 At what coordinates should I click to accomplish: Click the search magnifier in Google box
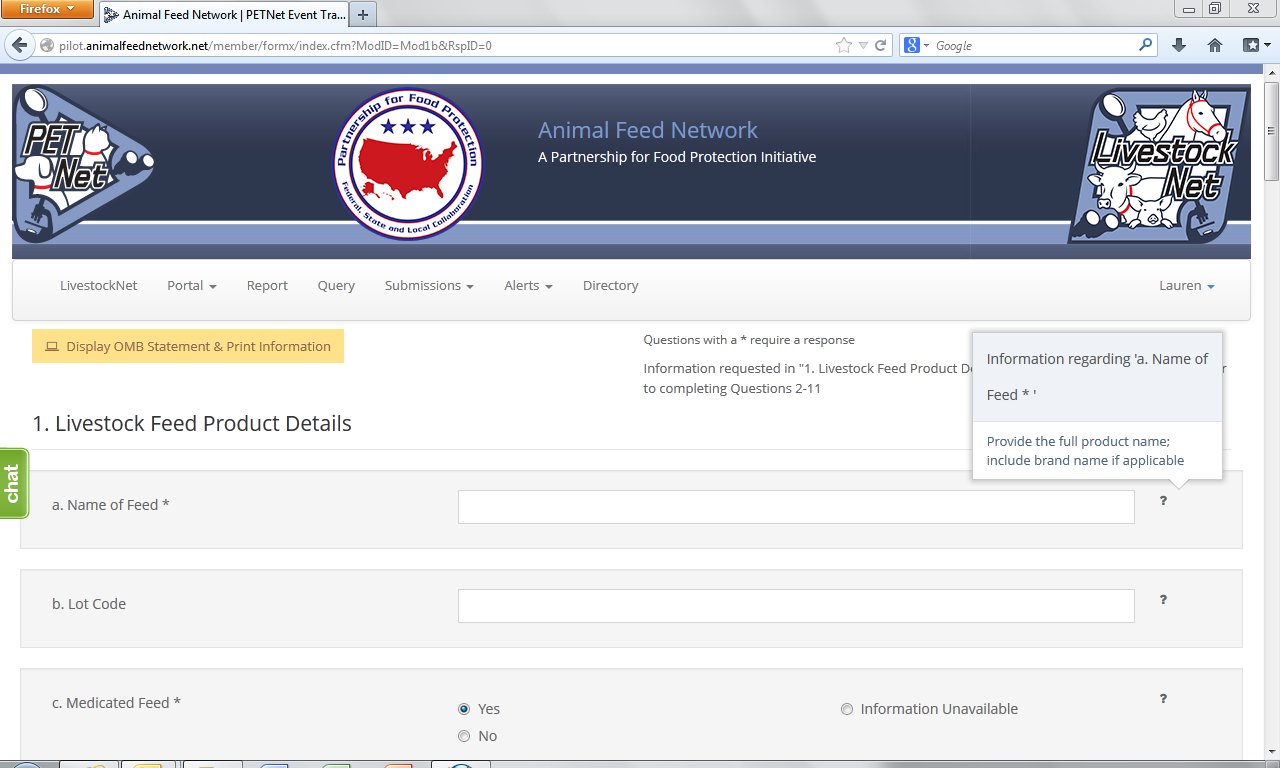(1146, 45)
